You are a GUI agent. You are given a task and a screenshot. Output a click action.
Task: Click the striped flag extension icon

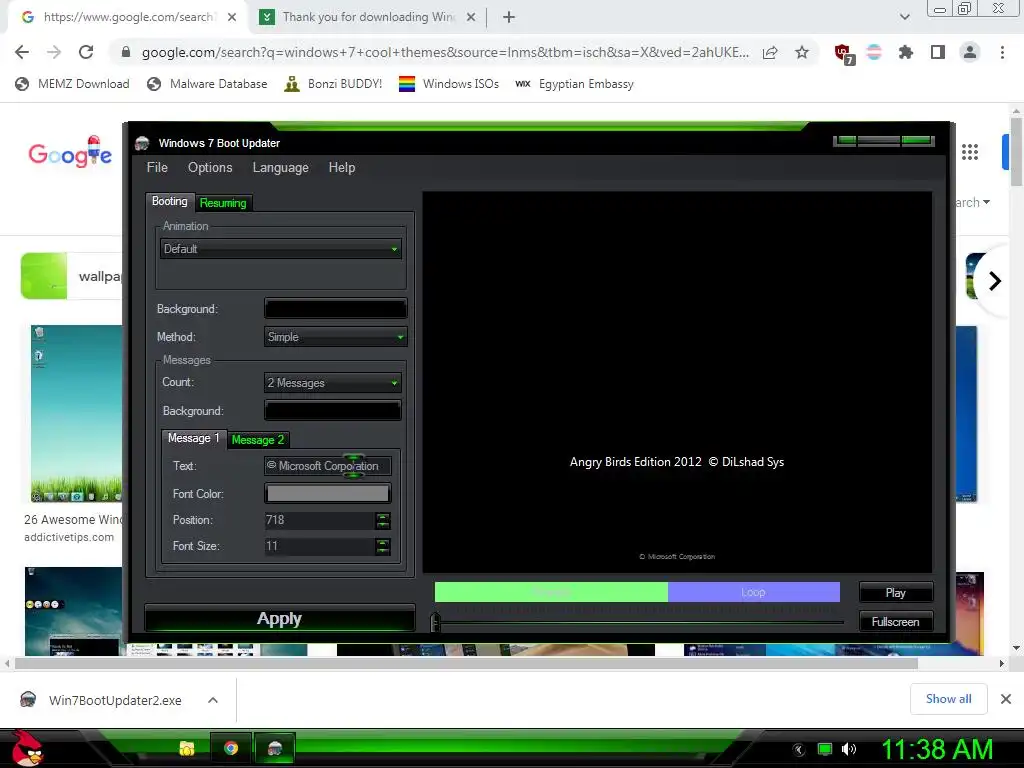coord(874,52)
